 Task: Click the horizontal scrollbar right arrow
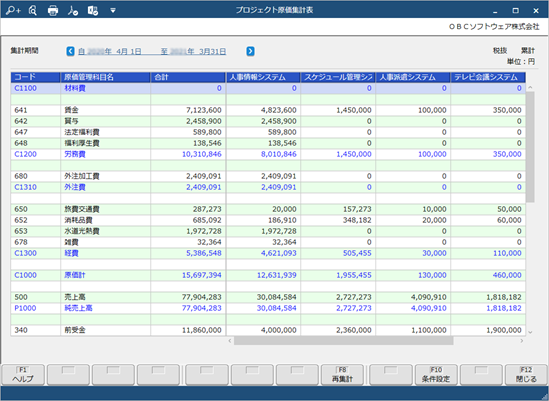[522, 340]
